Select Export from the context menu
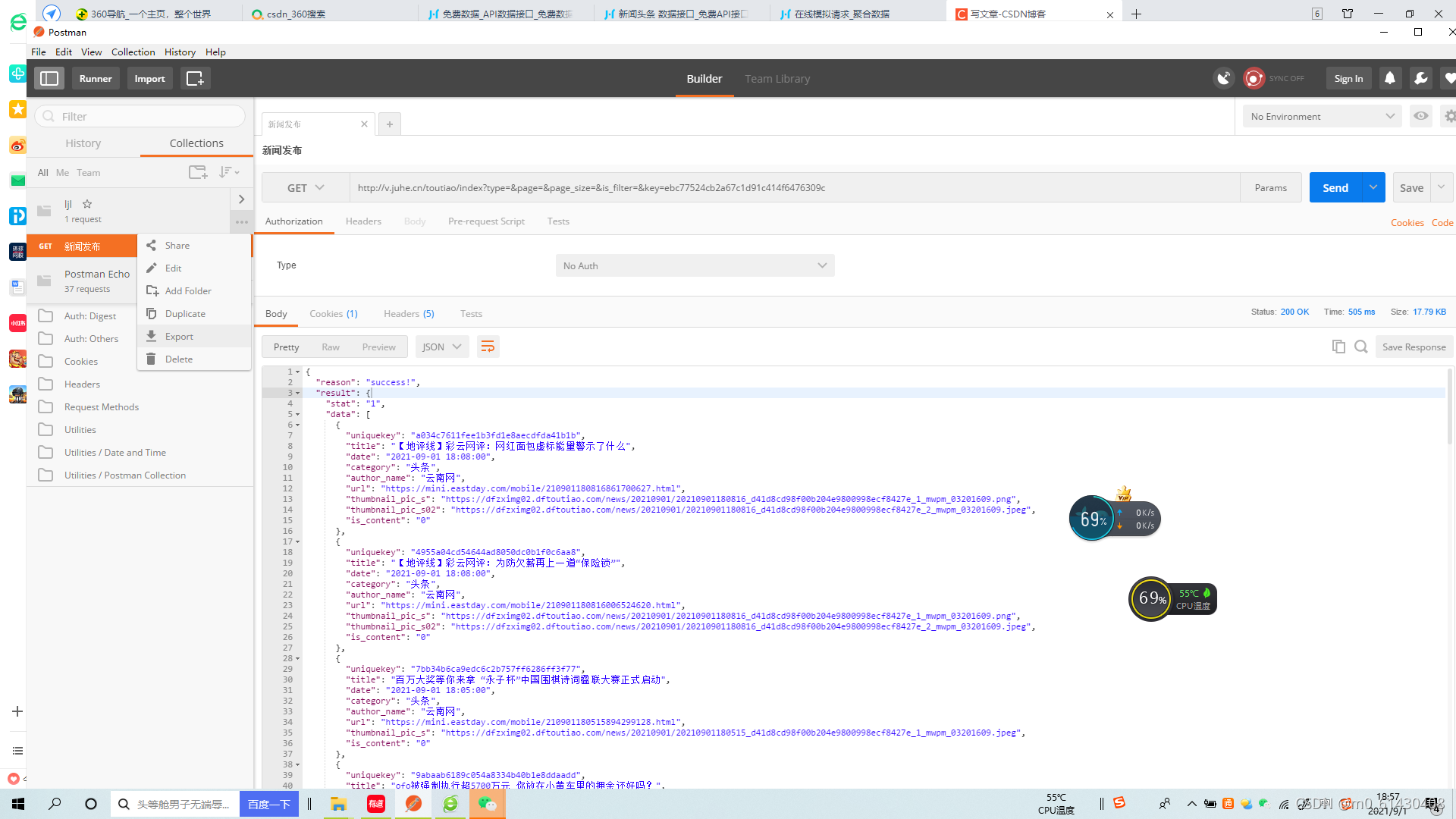 [x=177, y=336]
